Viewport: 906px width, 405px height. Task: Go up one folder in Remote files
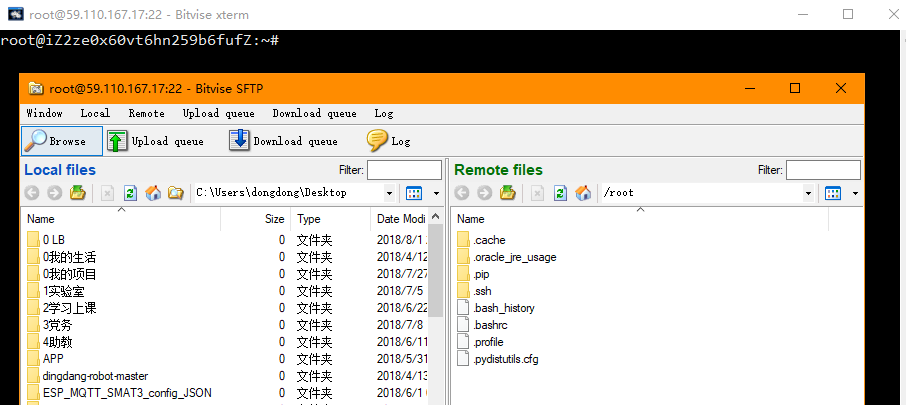508,193
